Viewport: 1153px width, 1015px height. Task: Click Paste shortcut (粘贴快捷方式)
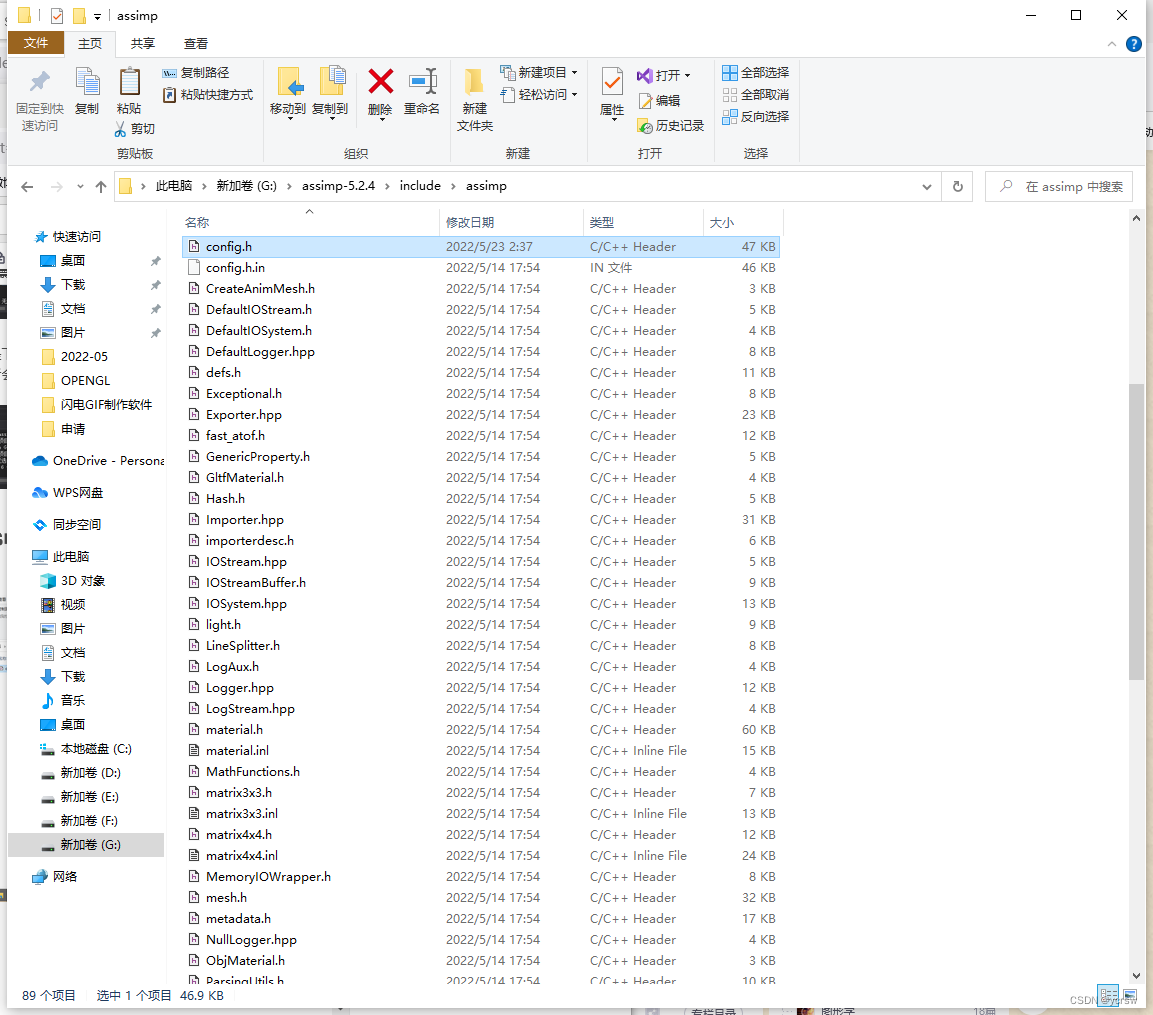pos(207,95)
